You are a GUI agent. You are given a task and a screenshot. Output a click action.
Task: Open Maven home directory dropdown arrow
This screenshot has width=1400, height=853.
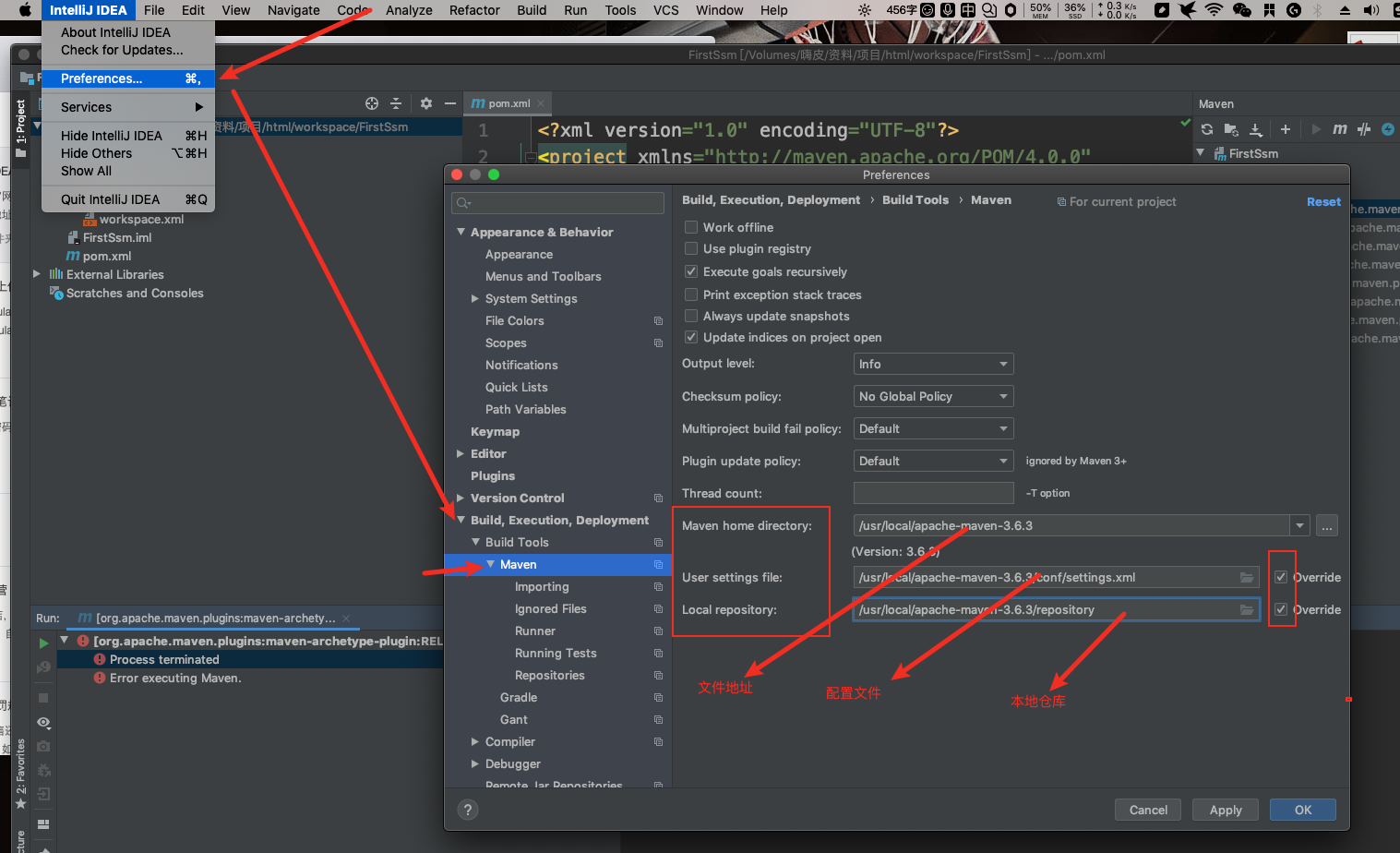pyautogui.click(x=1300, y=525)
